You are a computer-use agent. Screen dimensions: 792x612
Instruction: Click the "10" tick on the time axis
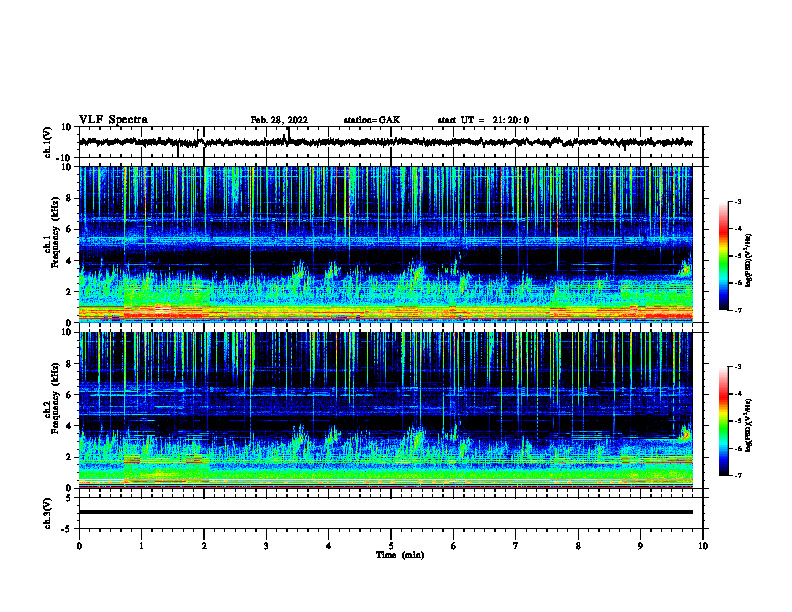click(x=703, y=546)
